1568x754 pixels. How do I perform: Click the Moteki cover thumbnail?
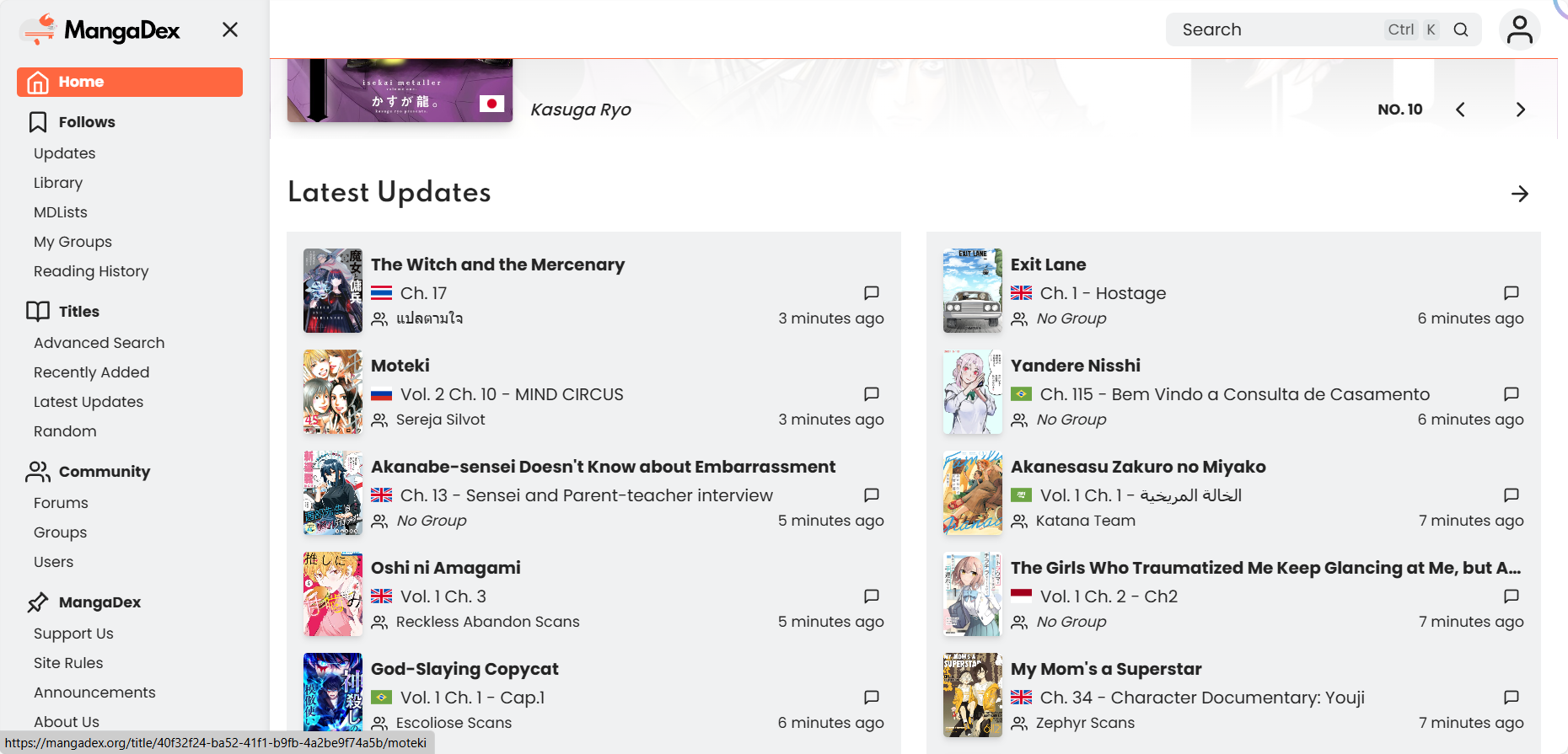tap(333, 392)
